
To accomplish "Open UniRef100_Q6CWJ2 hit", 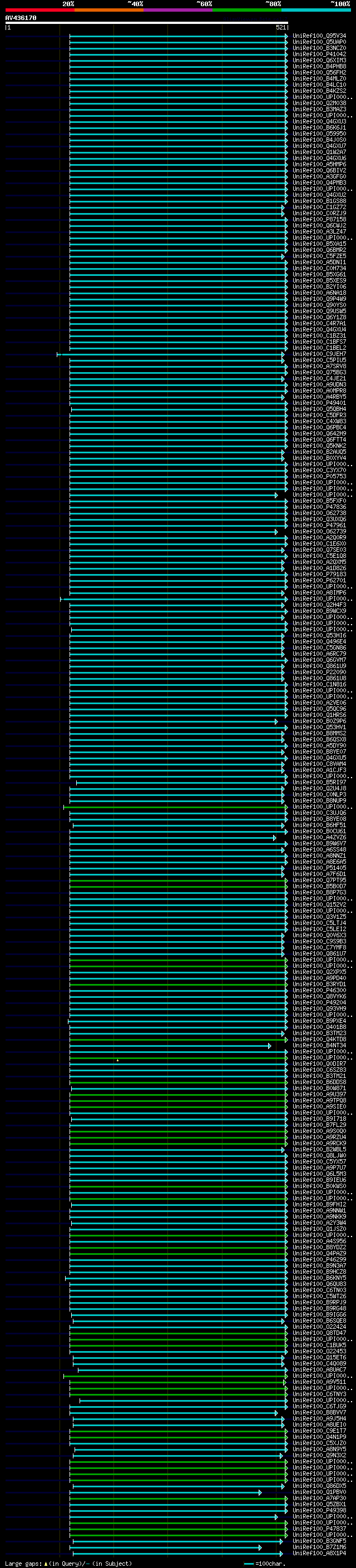I will click(x=319, y=226).
